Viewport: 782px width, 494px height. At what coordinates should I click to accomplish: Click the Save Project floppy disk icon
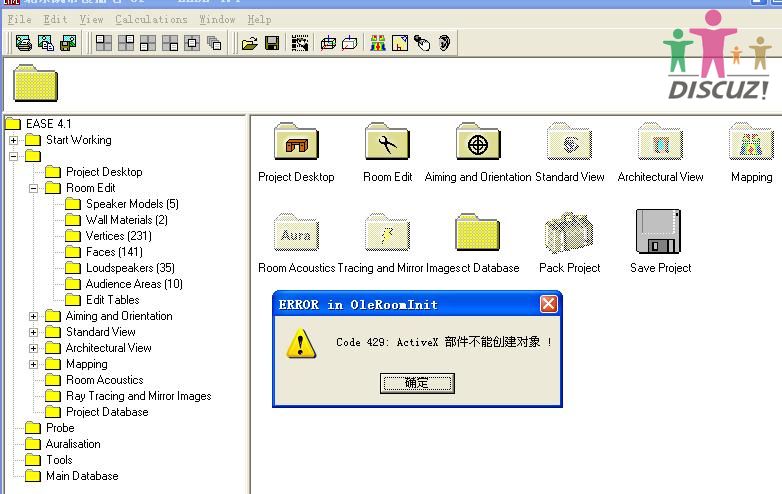pos(658,231)
